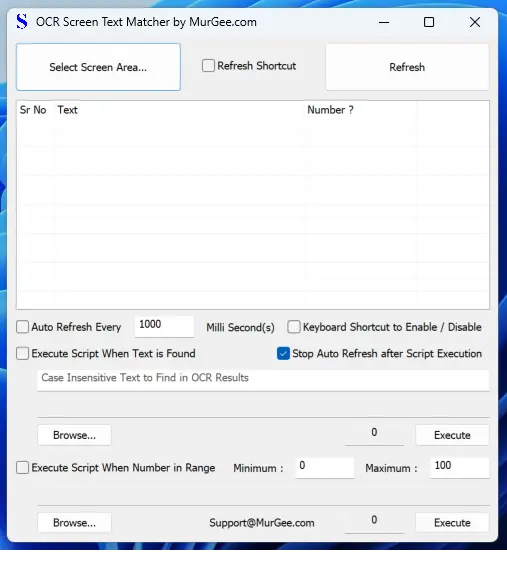Click Execute button in the bottom row
The height and width of the screenshot is (567, 507).
click(x=452, y=523)
